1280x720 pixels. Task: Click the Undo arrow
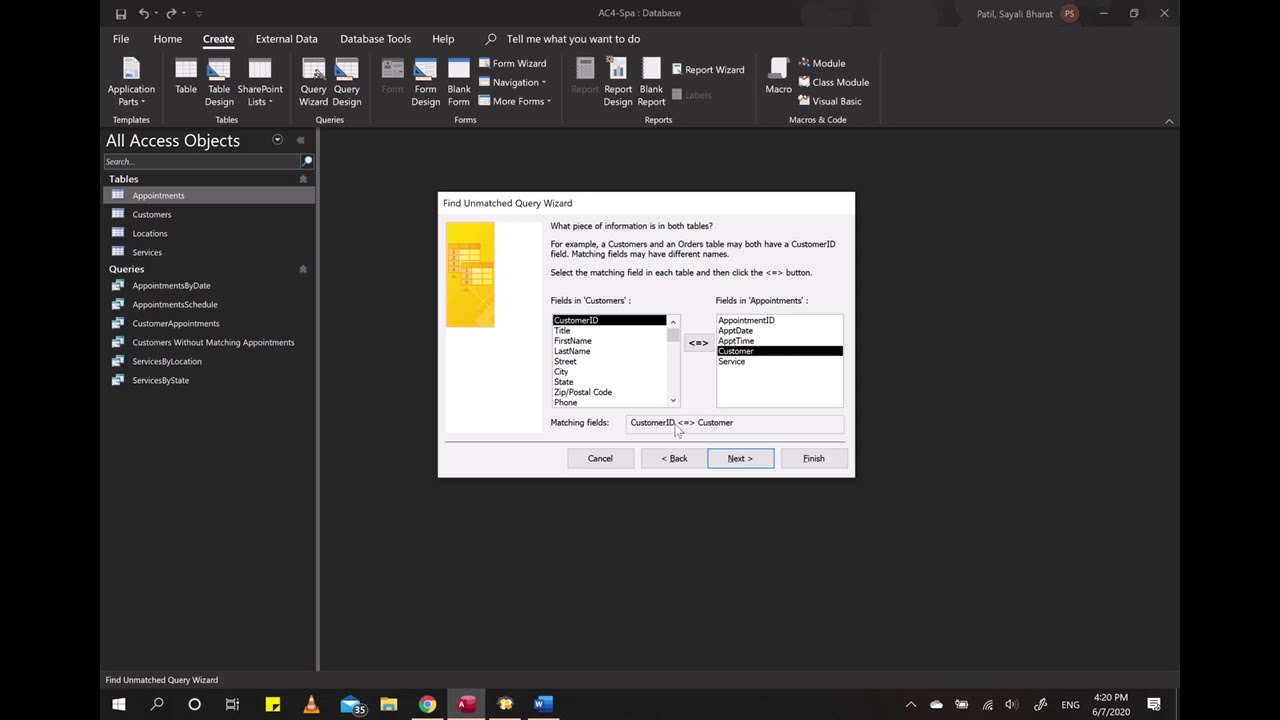[x=144, y=14]
